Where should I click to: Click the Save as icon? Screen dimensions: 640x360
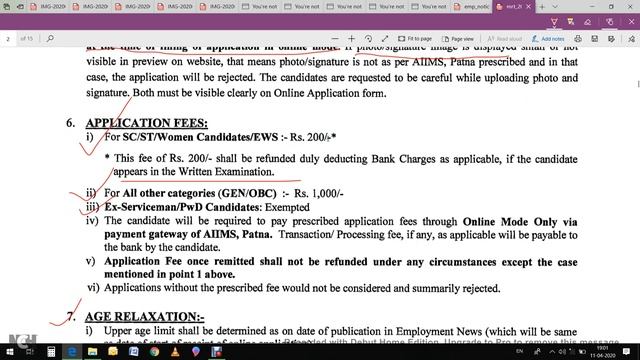[611, 39]
